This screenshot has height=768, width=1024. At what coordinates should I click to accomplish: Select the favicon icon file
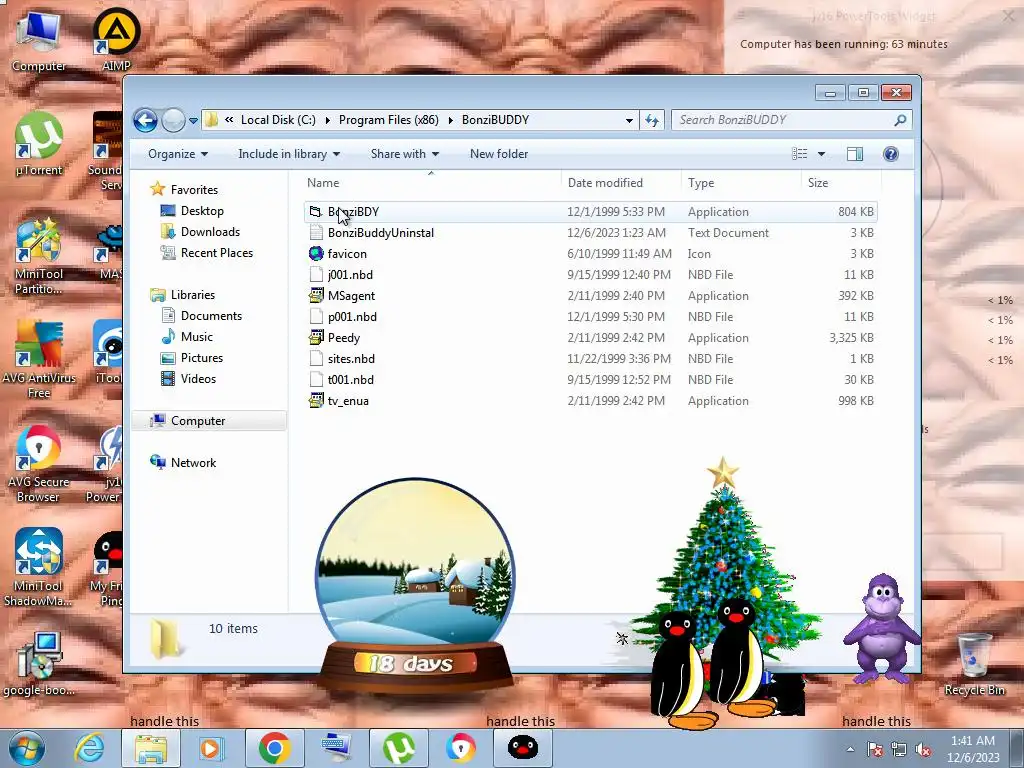click(x=590, y=253)
